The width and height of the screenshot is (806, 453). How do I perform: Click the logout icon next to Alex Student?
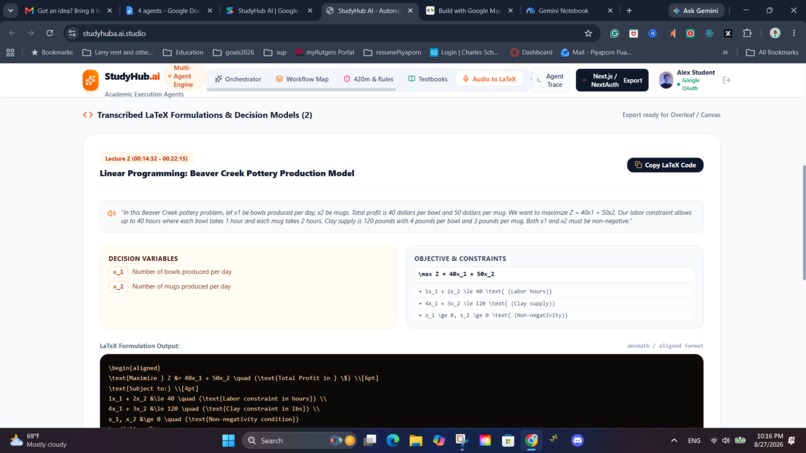coord(726,80)
